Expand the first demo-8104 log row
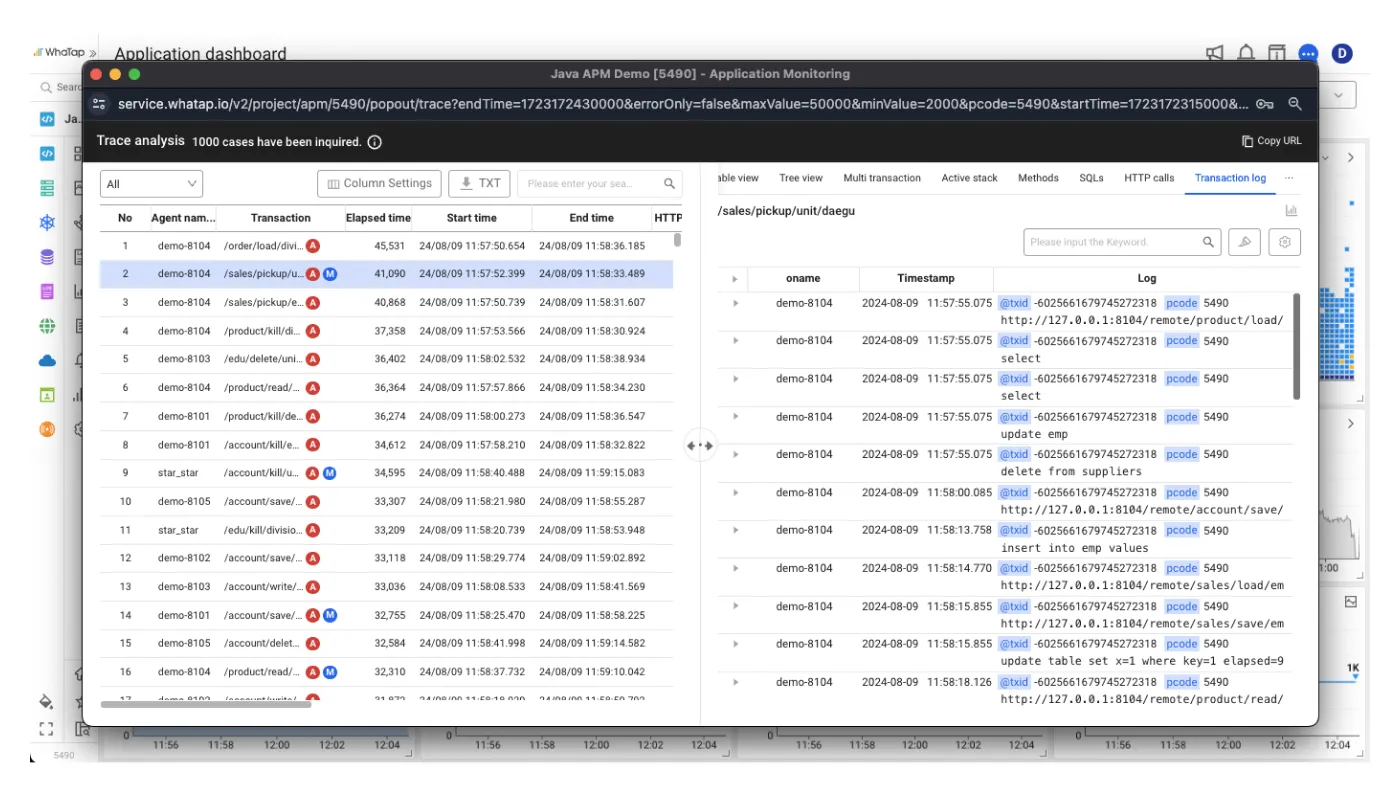The image size is (1400, 800). [735, 303]
